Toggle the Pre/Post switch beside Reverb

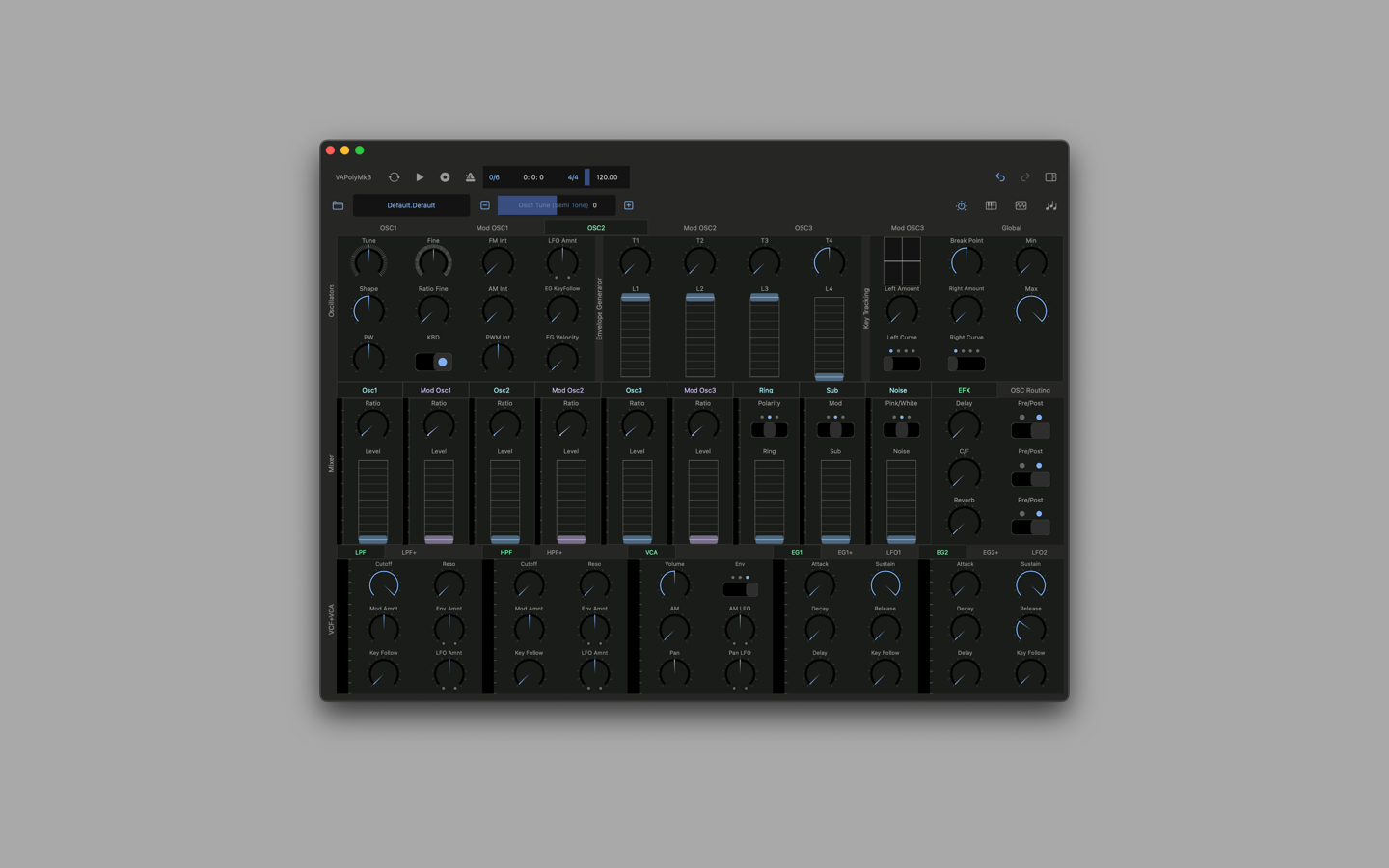coord(1030,527)
